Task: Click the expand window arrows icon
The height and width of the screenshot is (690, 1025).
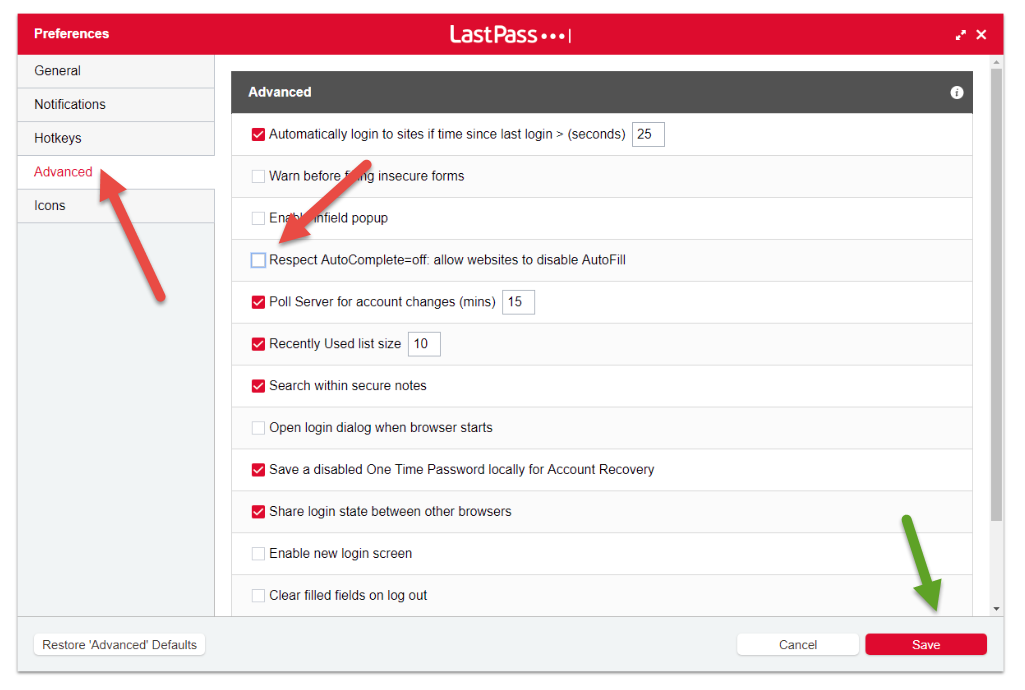Action: (960, 33)
